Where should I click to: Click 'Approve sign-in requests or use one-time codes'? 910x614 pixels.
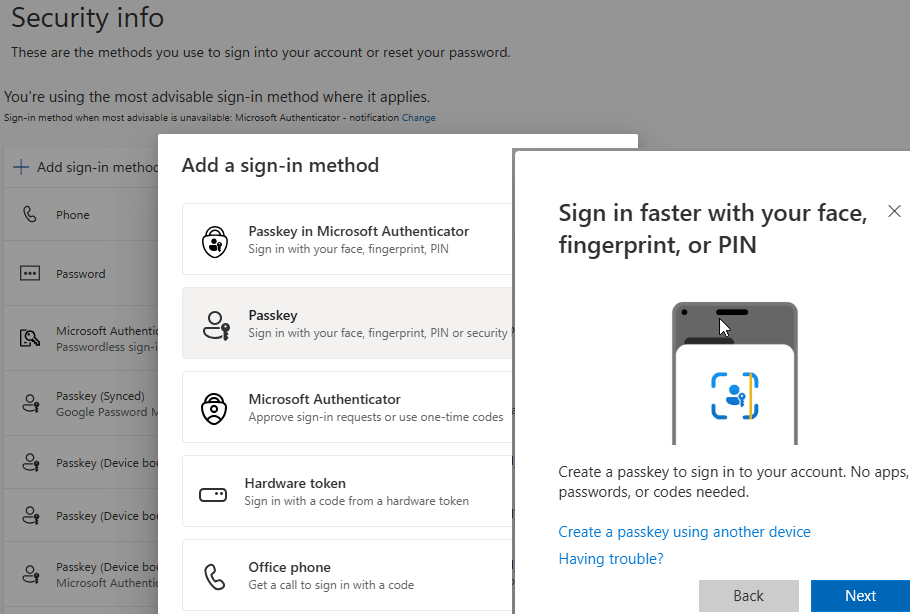click(x=375, y=417)
